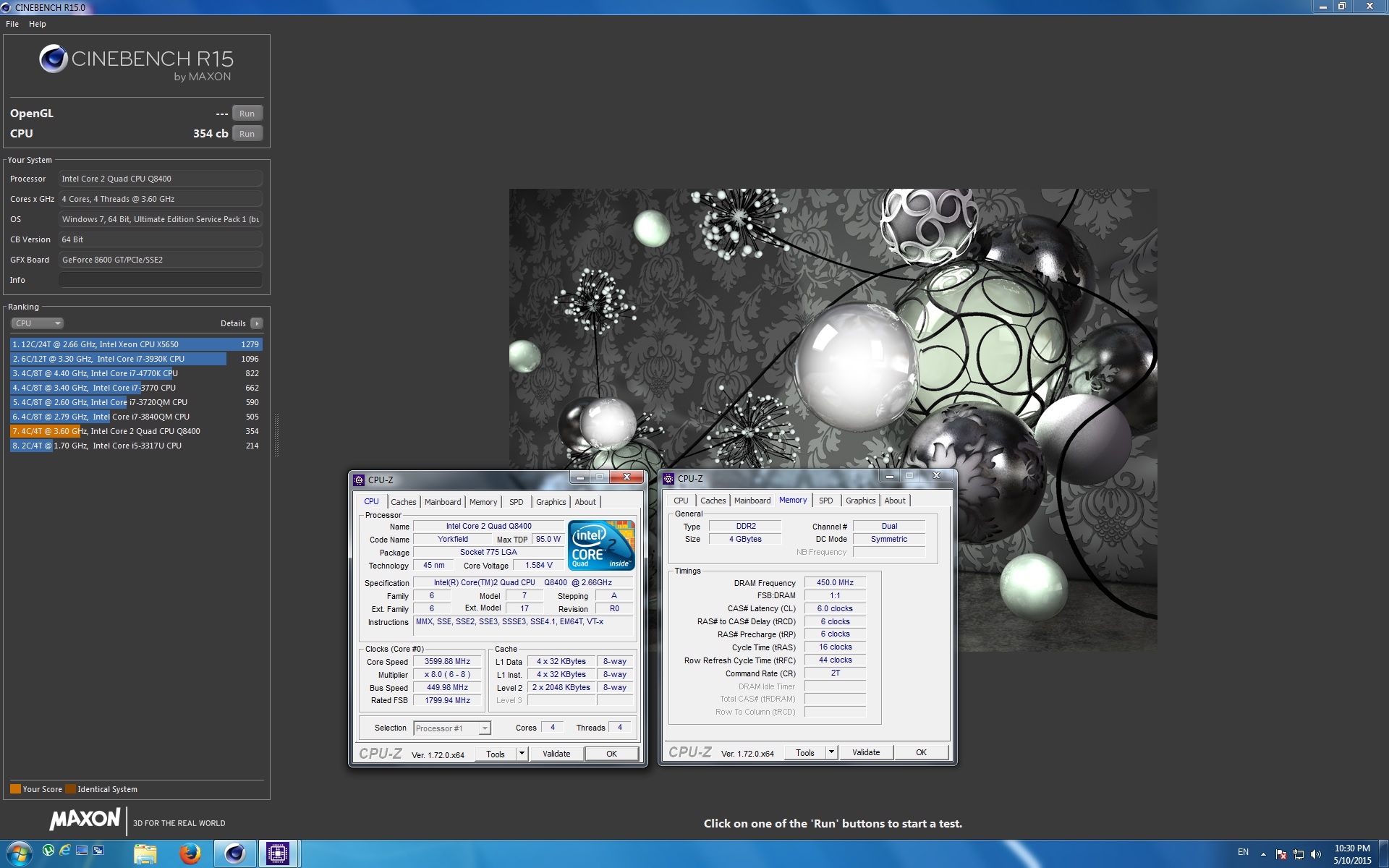Open Action Center flag tray icon
1389x868 pixels.
[x=1281, y=854]
